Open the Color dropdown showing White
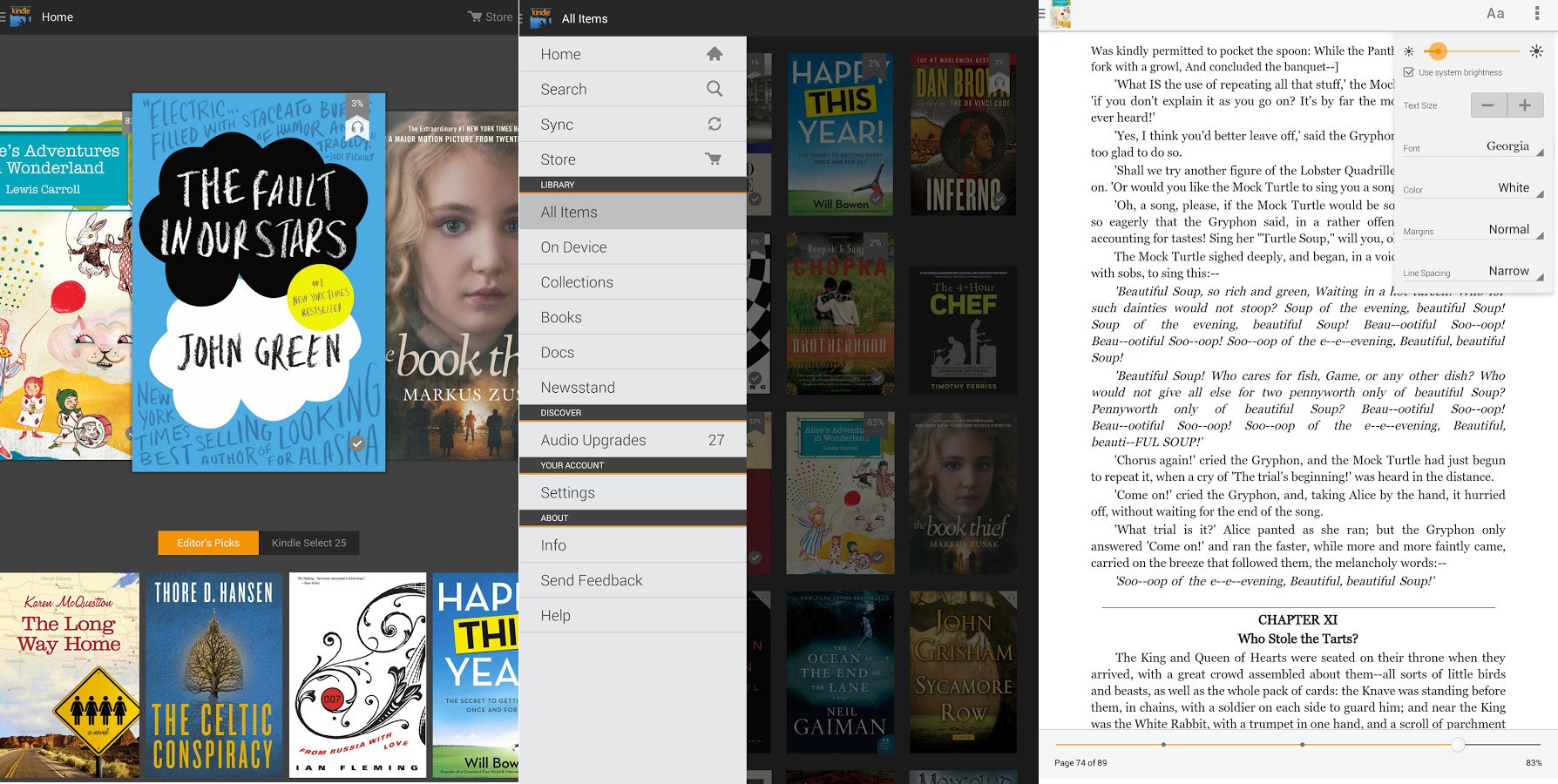The height and width of the screenshot is (784, 1558). tap(1473, 188)
